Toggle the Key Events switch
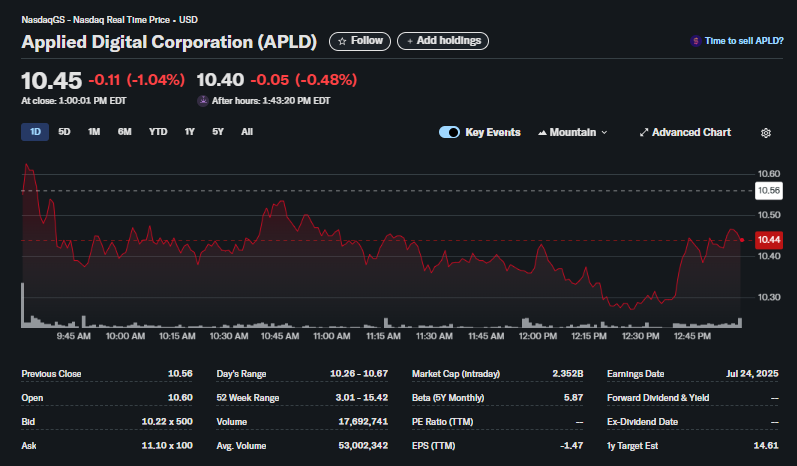The height and width of the screenshot is (466, 797). [x=449, y=132]
